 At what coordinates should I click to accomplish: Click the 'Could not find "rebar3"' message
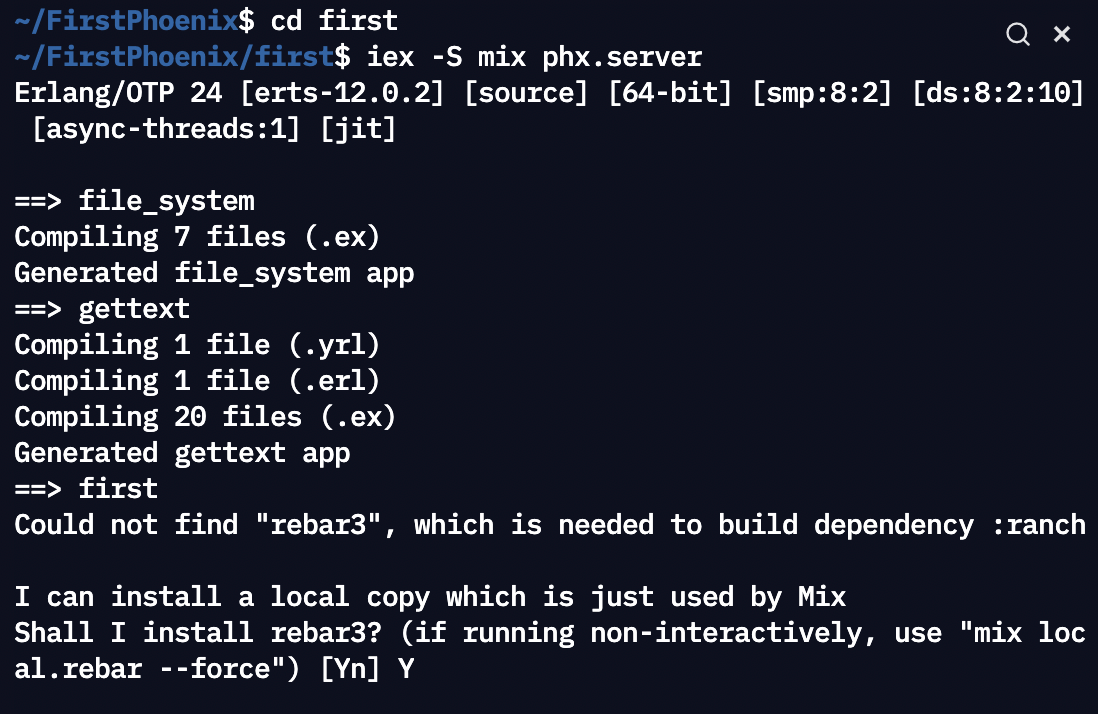550,525
